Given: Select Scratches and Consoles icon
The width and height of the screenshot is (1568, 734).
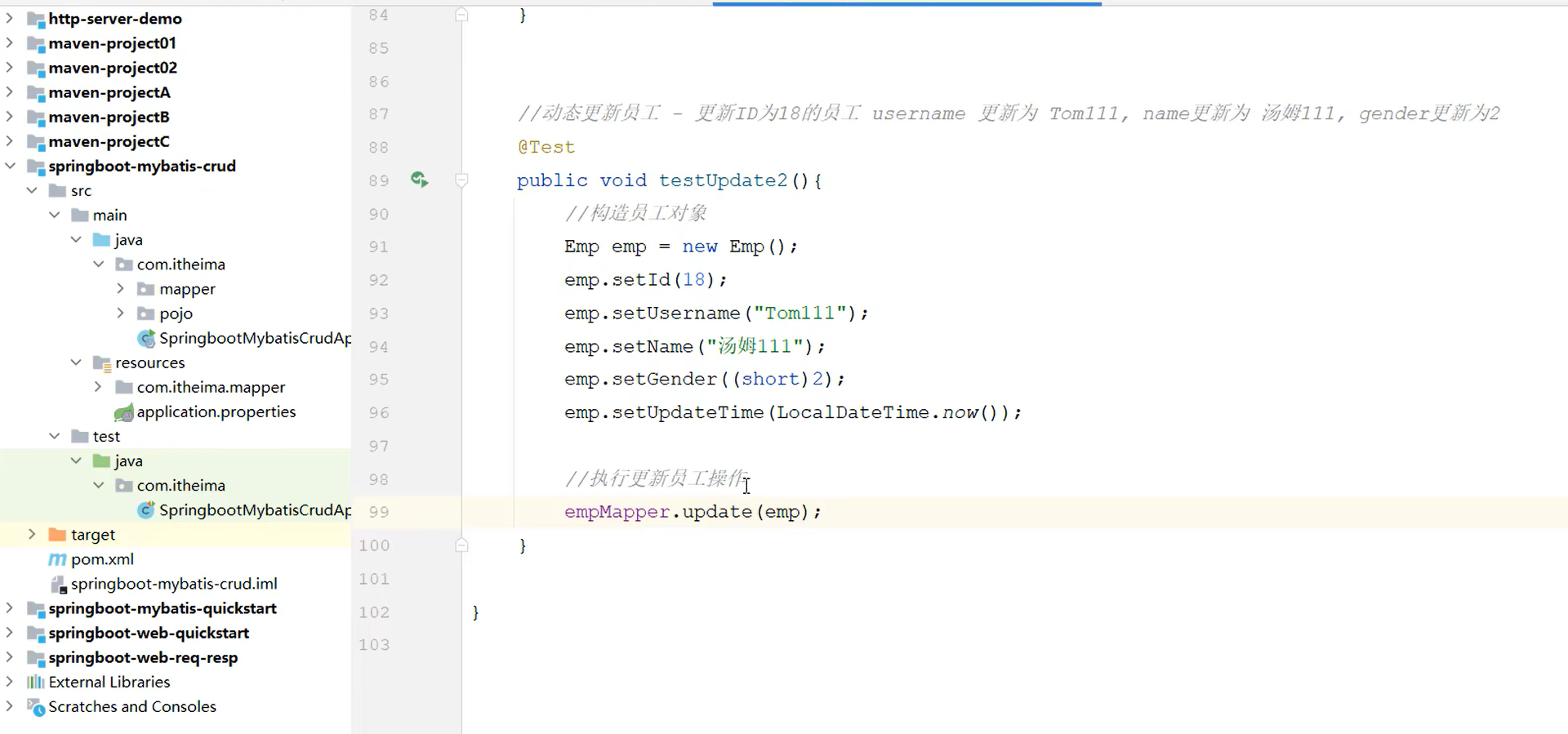Looking at the screenshot, I should point(36,707).
